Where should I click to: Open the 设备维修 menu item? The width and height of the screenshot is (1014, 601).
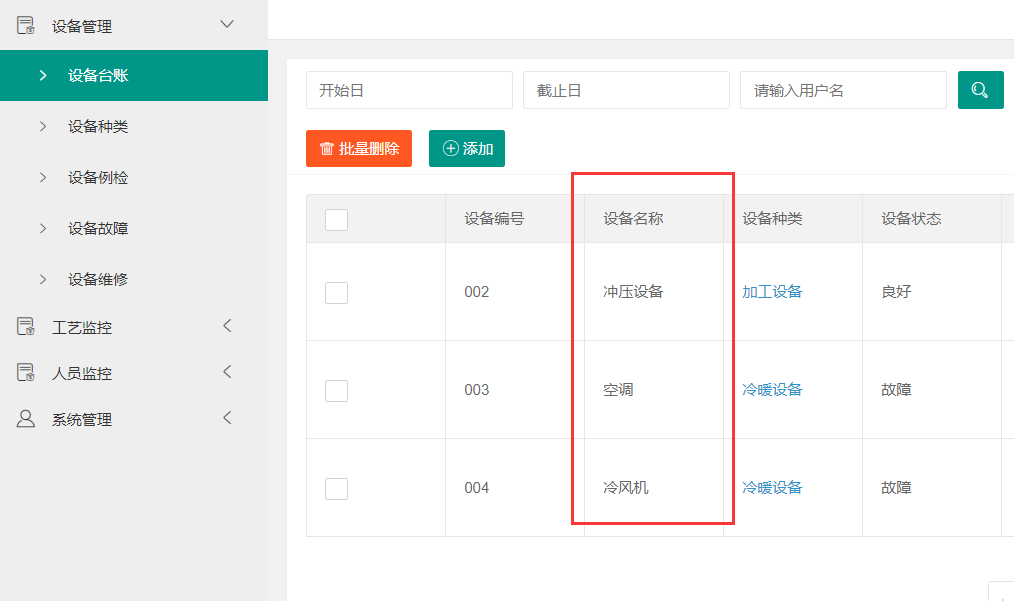134,279
